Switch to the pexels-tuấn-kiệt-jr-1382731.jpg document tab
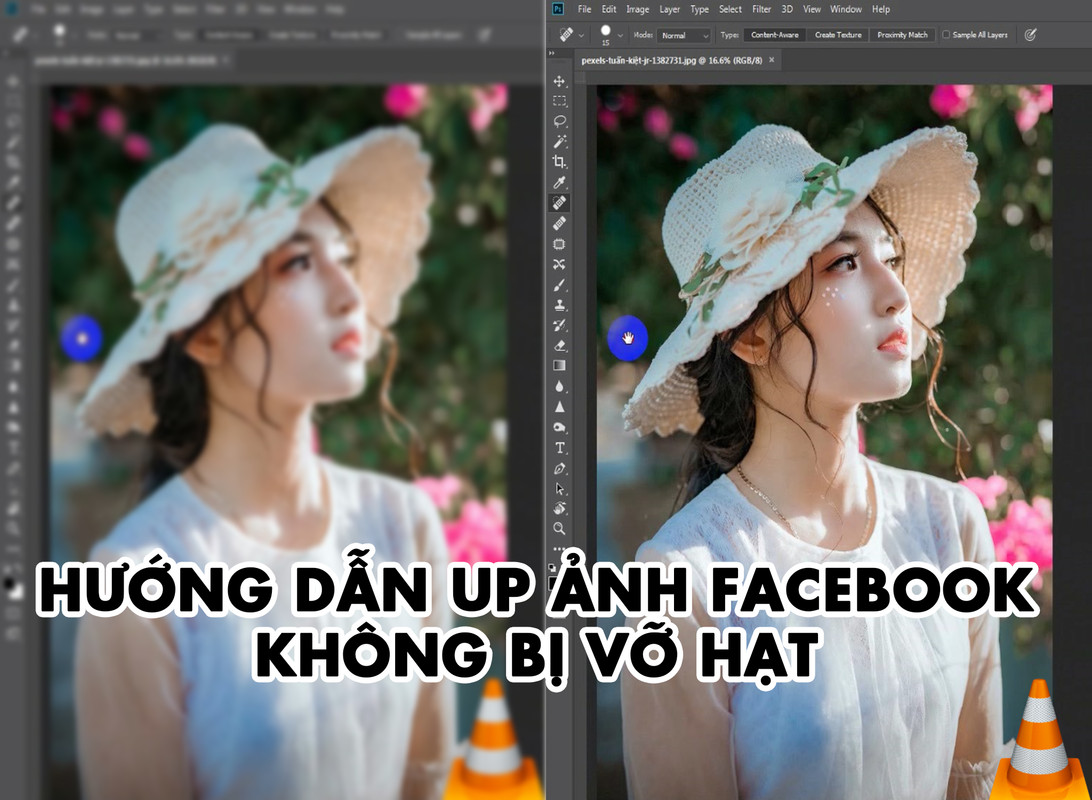Image resolution: width=1092 pixels, height=800 pixels. (x=671, y=61)
